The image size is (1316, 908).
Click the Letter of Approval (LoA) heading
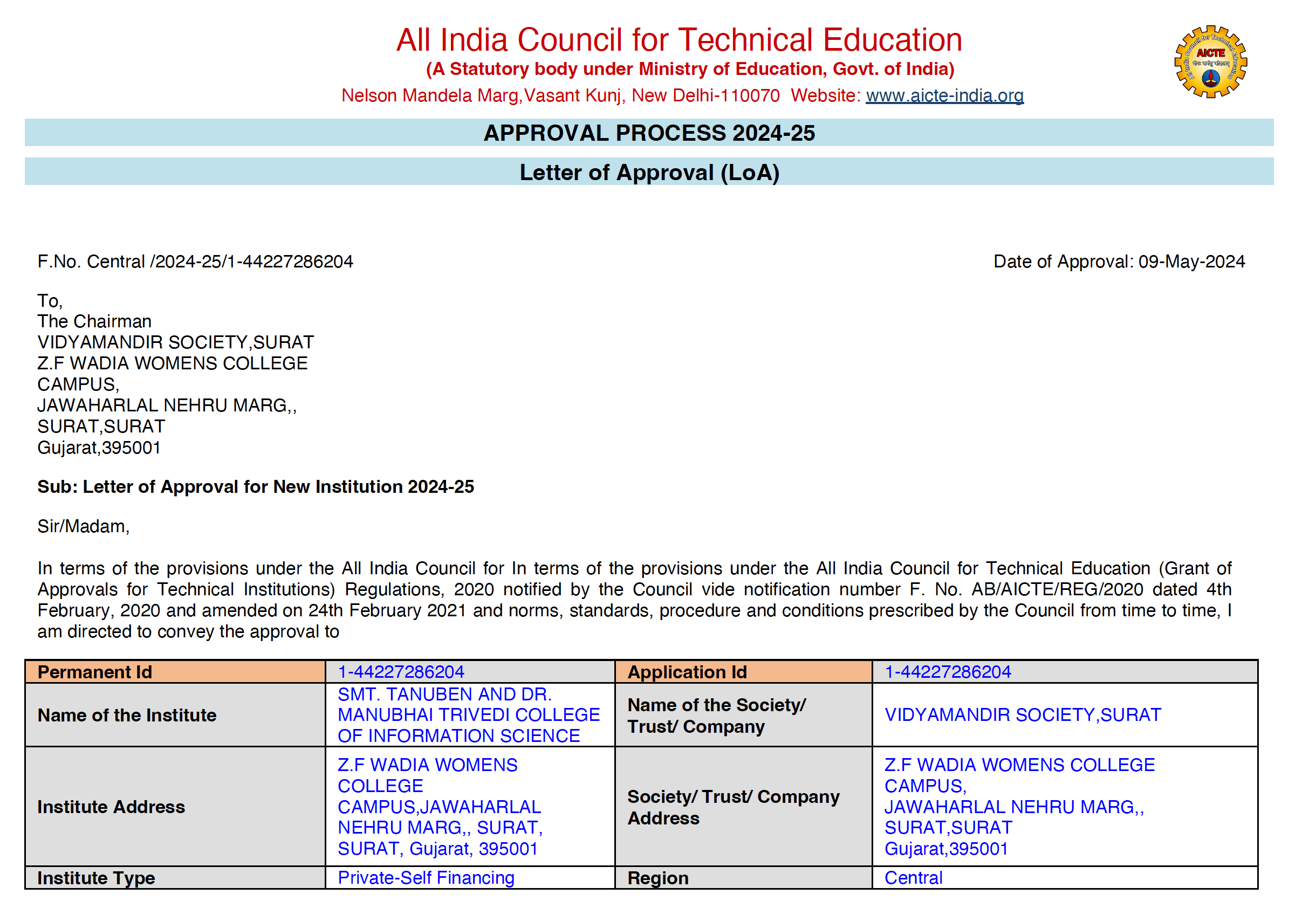pyautogui.click(x=649, y=172)
